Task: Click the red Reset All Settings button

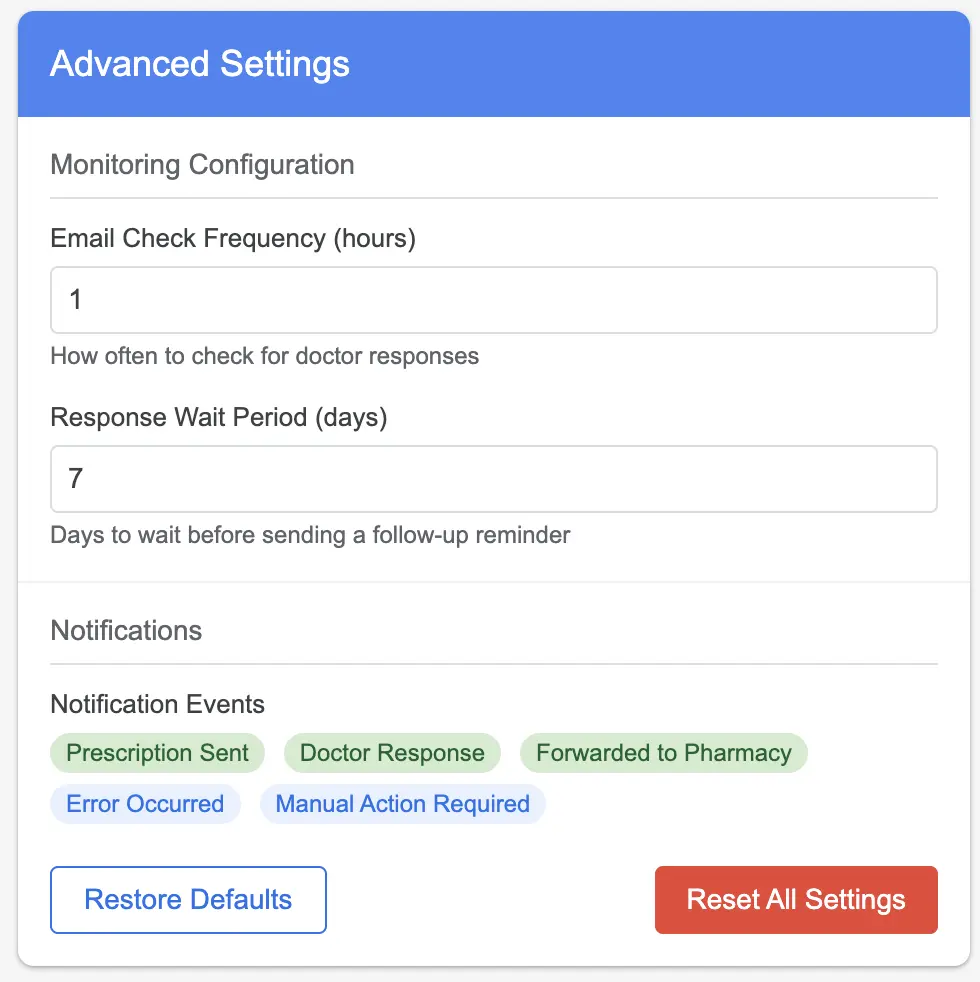Action: pos(796,900)
